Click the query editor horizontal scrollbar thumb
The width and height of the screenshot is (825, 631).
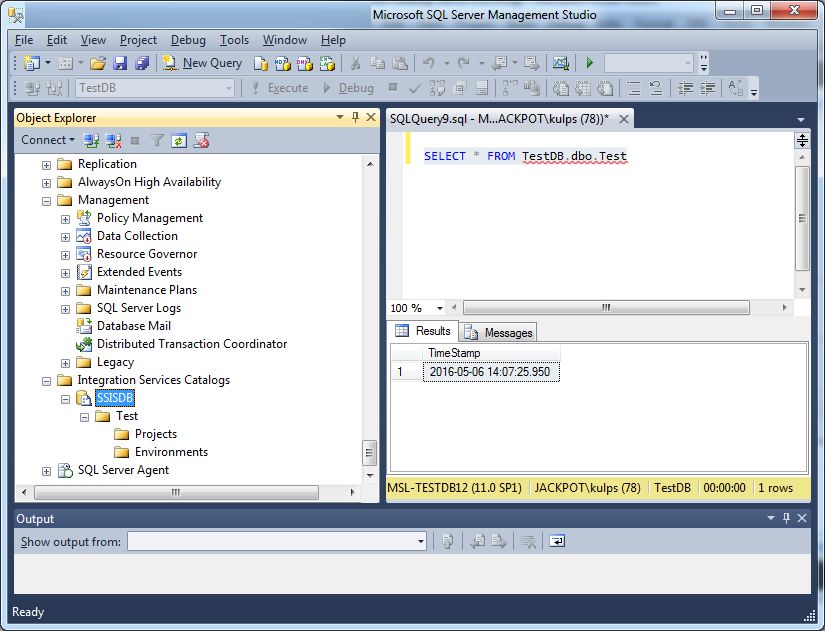[606, 307]
